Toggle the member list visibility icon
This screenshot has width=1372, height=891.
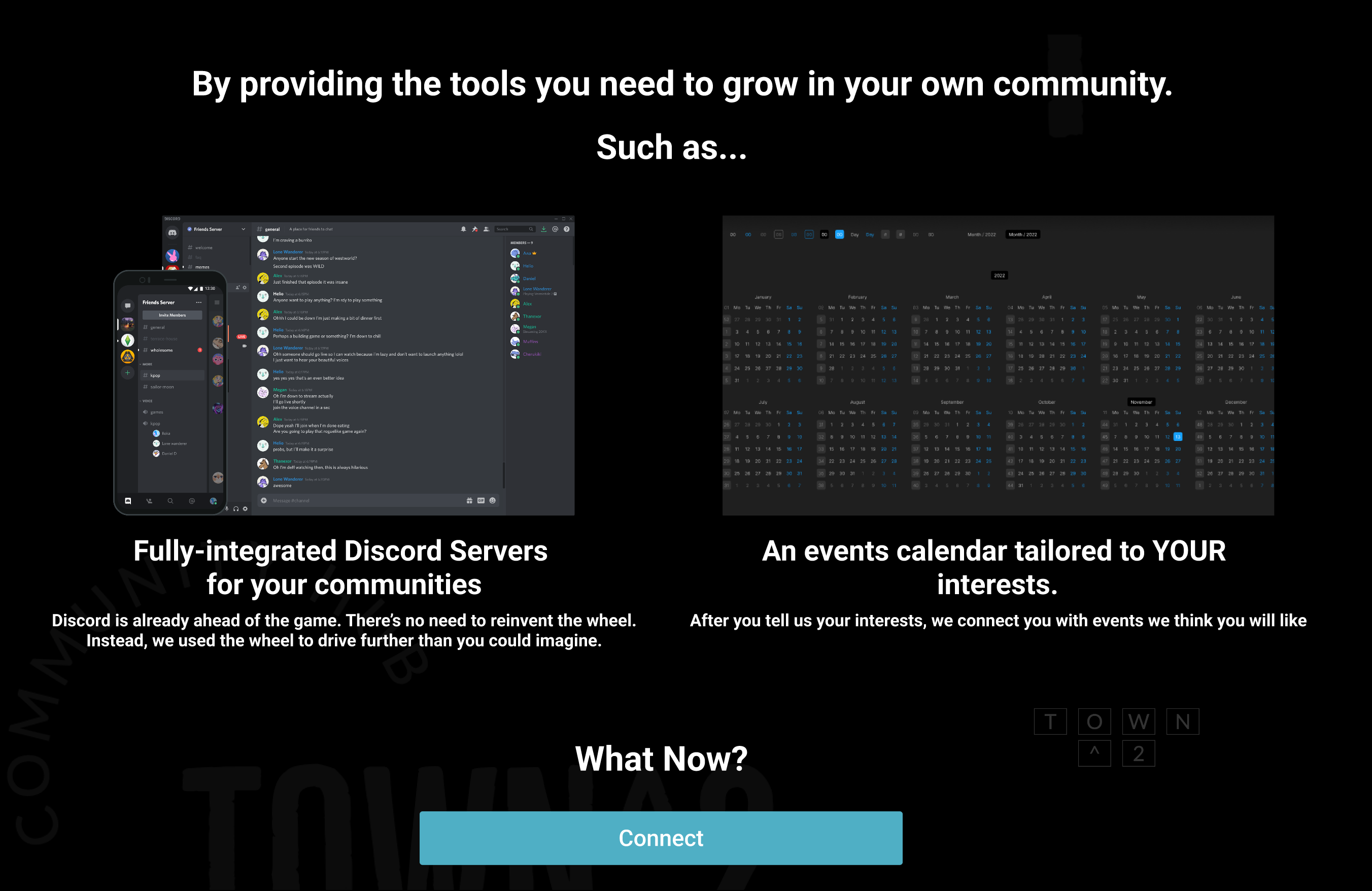[x=487, y=229]
